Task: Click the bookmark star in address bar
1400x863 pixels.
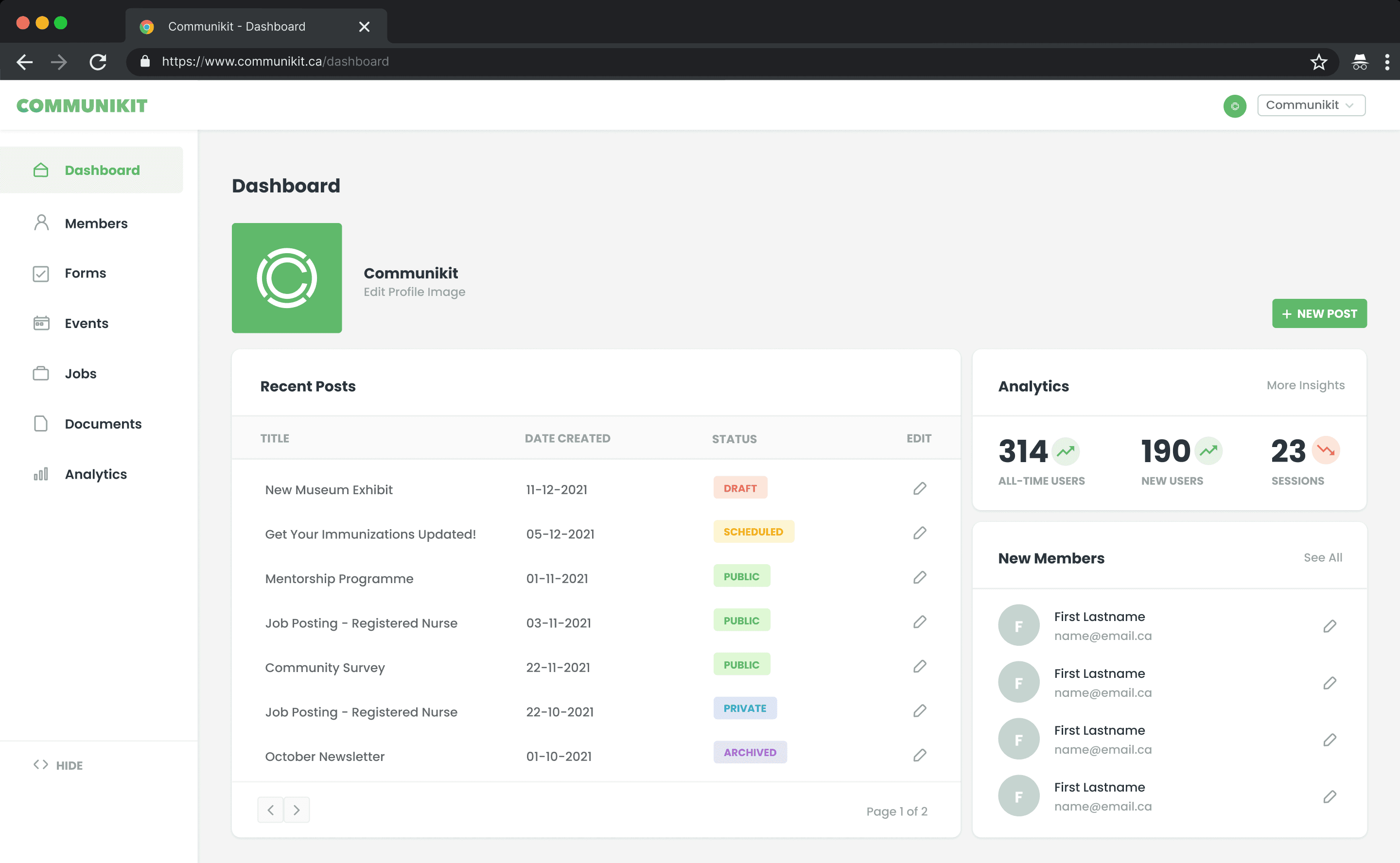Action: pos(1318,62)
